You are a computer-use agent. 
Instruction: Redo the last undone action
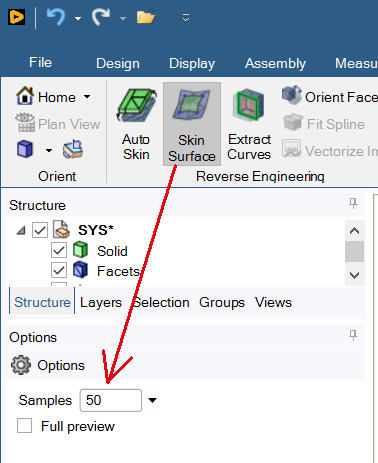(101, 17)
